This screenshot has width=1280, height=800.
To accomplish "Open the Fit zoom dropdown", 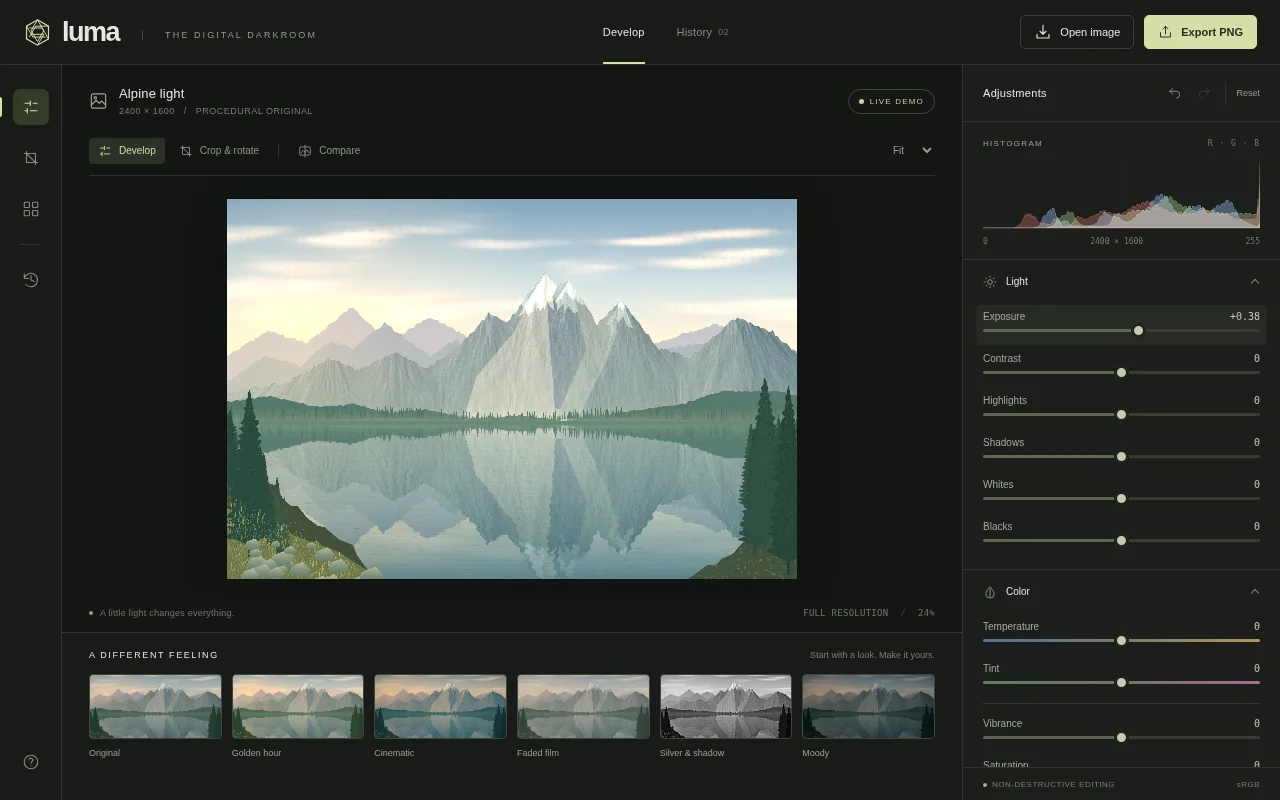I will tap(912, 151).
